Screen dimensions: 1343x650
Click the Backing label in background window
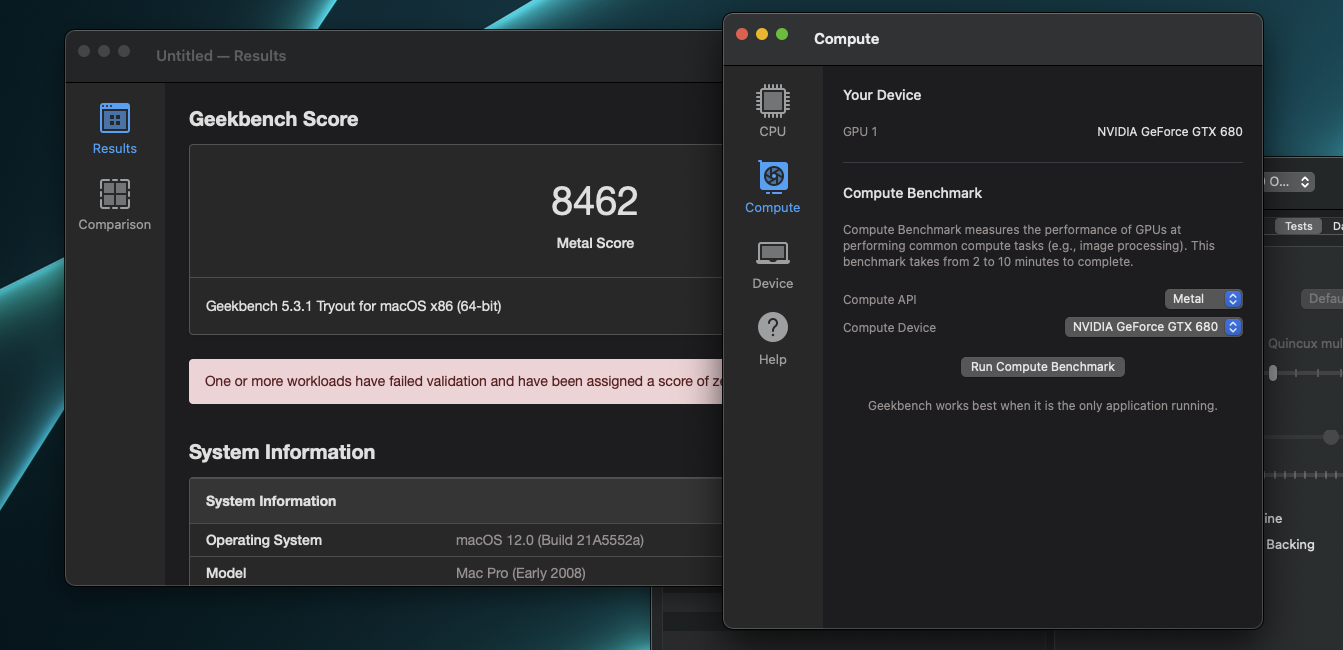1290,545
